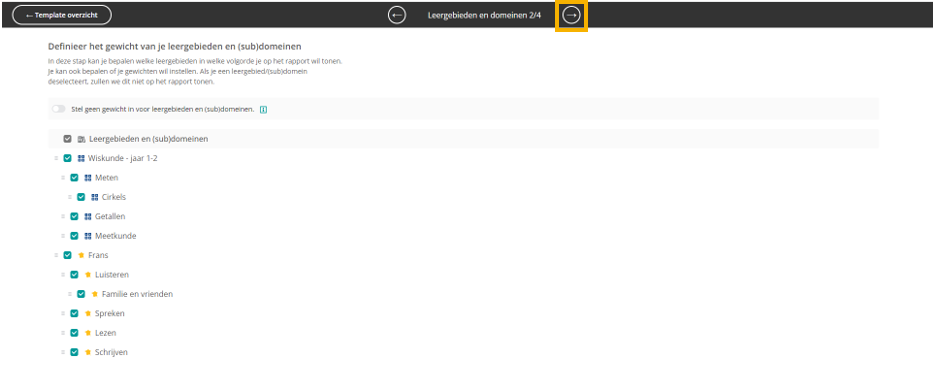Select the 'Meten' row label
Viewport: 933px width, 376px height.
pos(107,177)
